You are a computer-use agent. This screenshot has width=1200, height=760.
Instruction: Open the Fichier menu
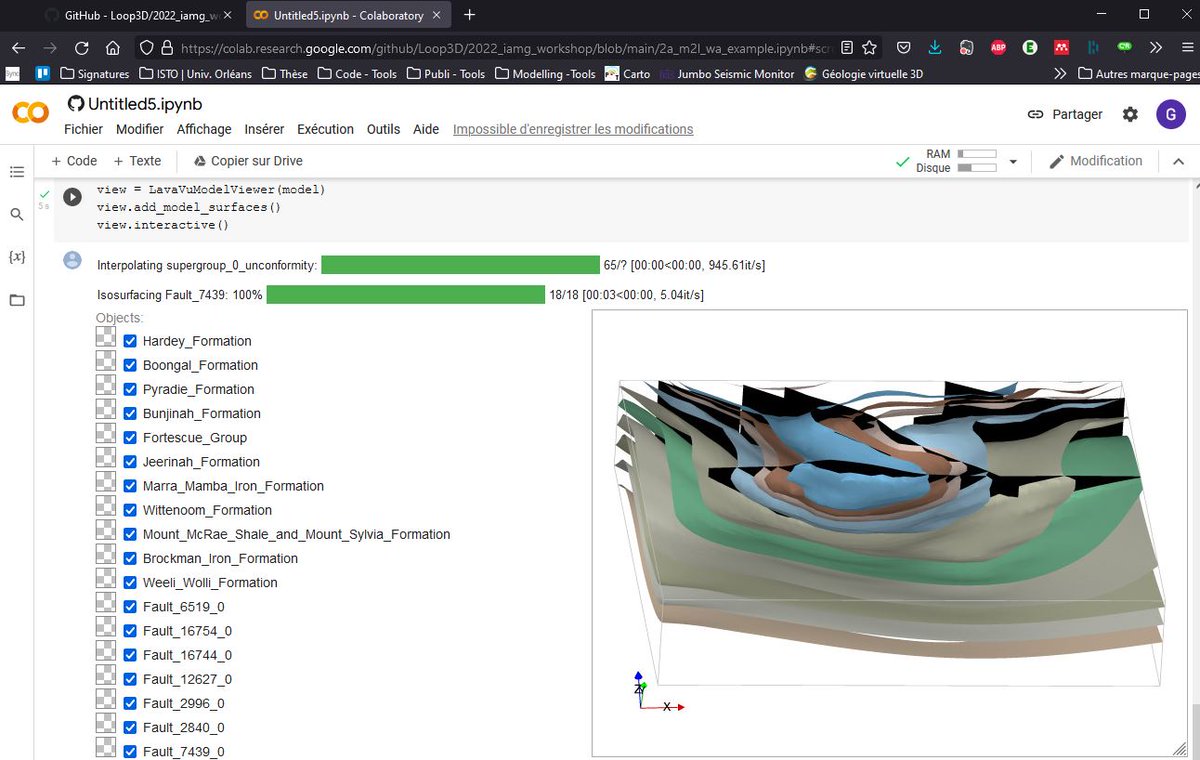83,129
